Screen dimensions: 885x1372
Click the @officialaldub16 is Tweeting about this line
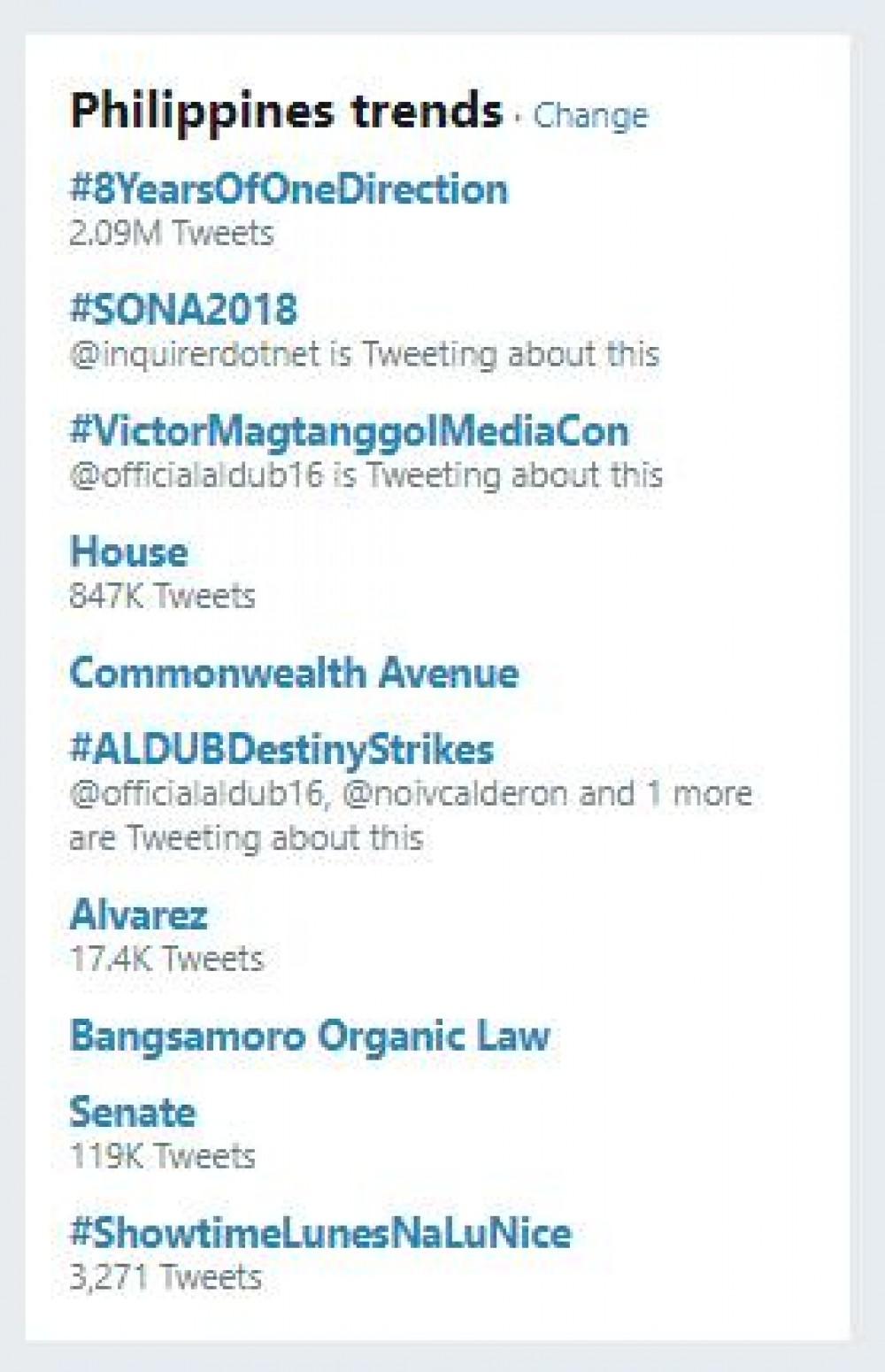coord(366,475)
